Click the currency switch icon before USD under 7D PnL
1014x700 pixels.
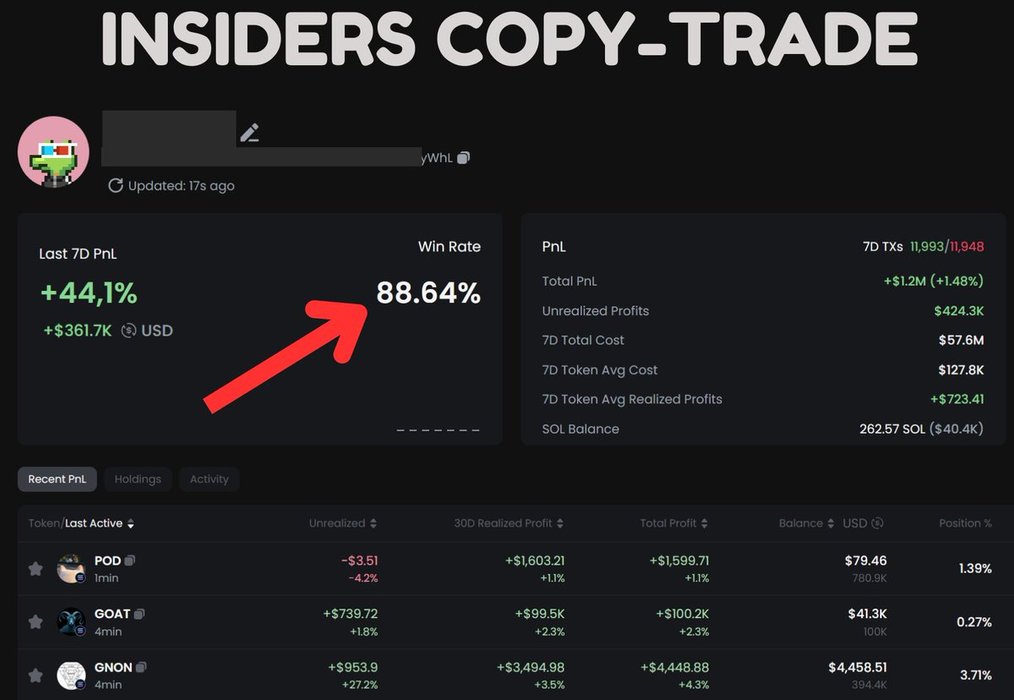[128, 330]
